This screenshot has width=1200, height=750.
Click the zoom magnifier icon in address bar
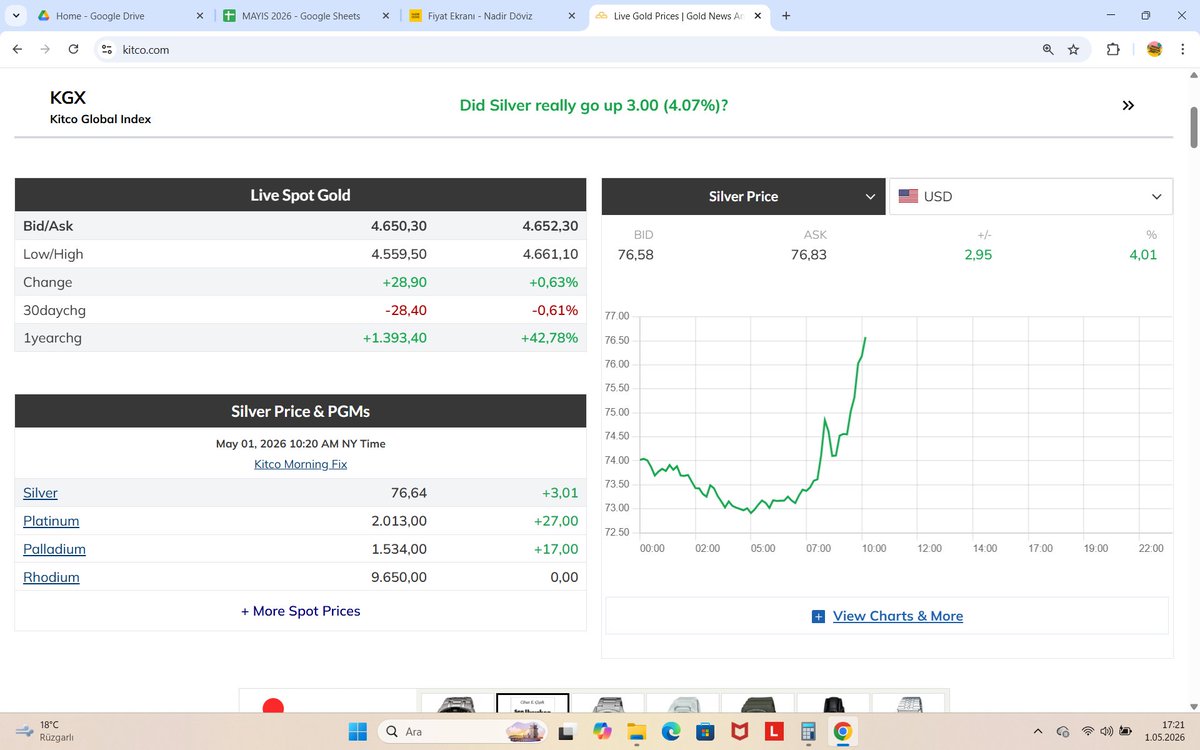(x=1047, y=49)
